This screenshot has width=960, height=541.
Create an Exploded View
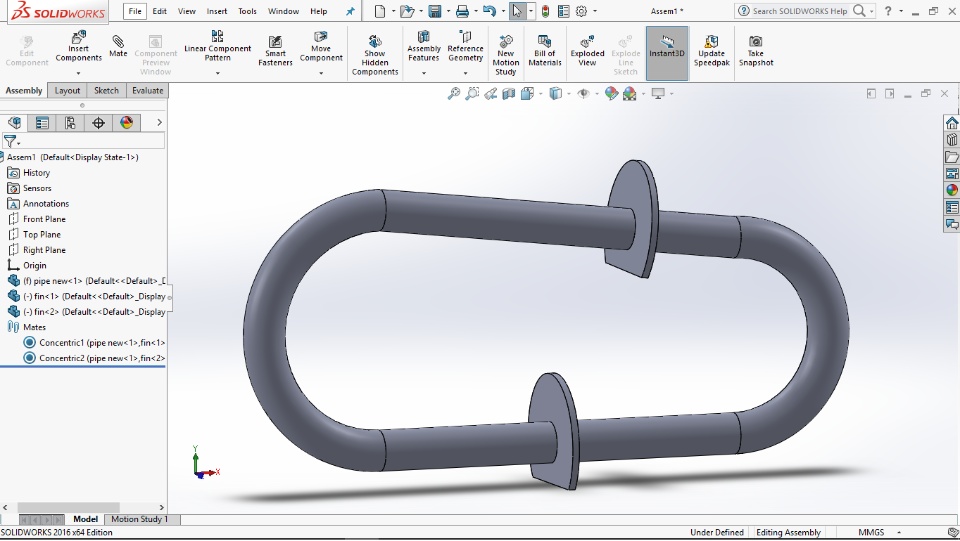(x=587, y=50)
